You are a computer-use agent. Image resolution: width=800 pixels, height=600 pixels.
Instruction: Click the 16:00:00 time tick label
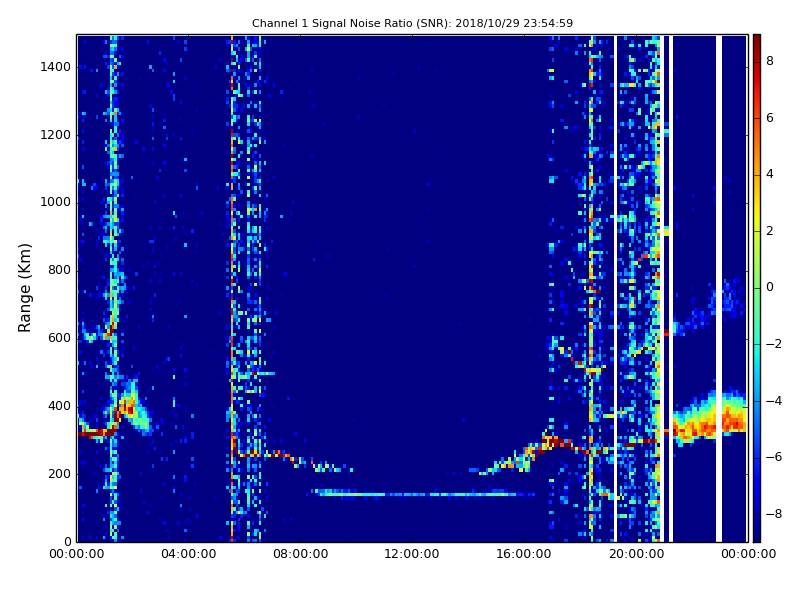[524, 554]
